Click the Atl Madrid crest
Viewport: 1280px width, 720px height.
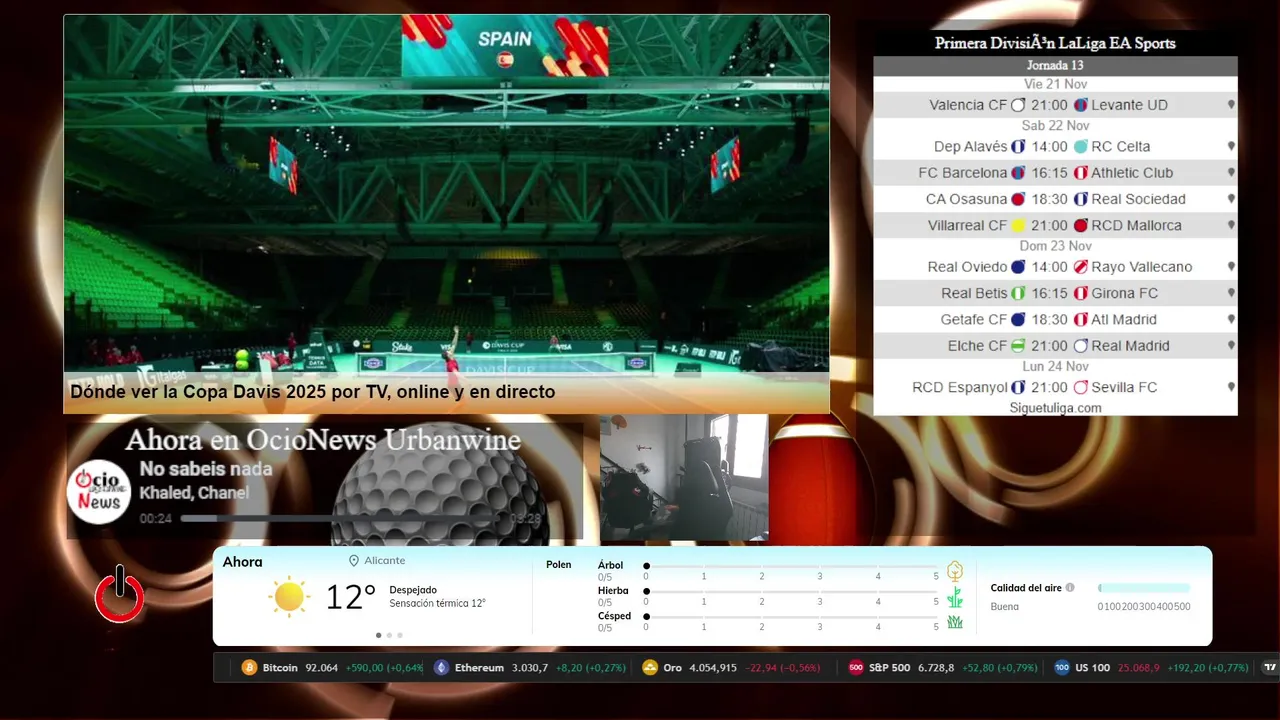(1081, 320)
